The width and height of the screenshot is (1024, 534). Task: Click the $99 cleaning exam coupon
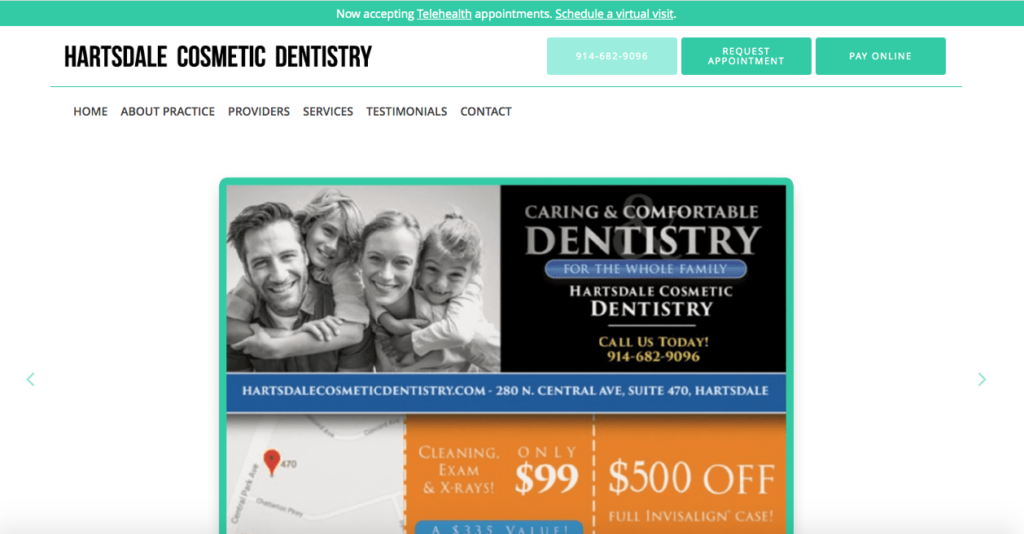500,475
